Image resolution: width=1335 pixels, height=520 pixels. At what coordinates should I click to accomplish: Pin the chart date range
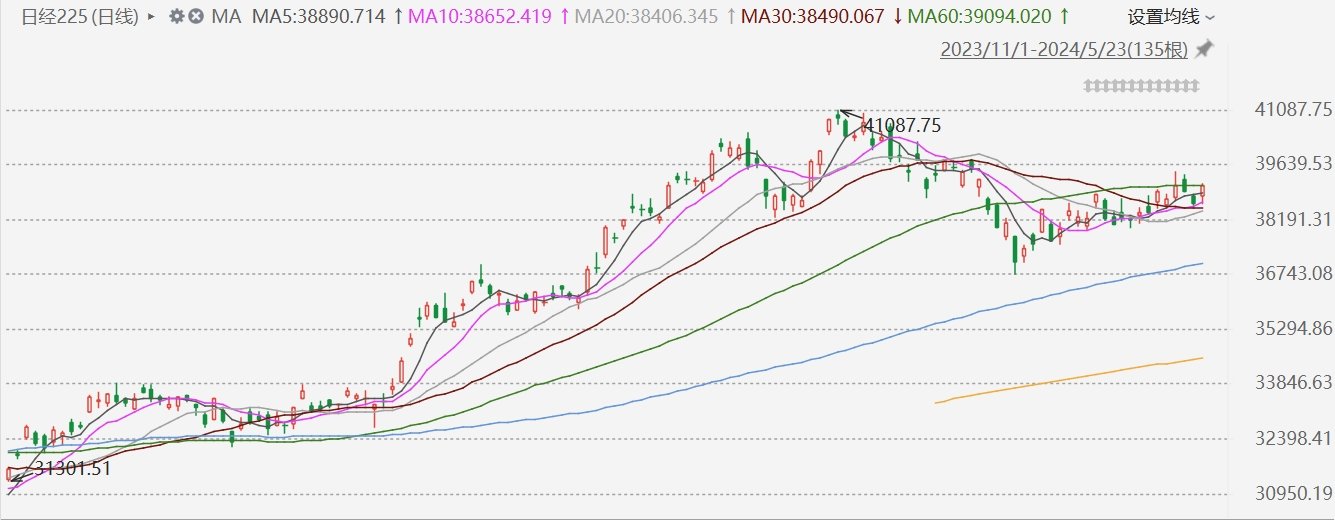1204,49
